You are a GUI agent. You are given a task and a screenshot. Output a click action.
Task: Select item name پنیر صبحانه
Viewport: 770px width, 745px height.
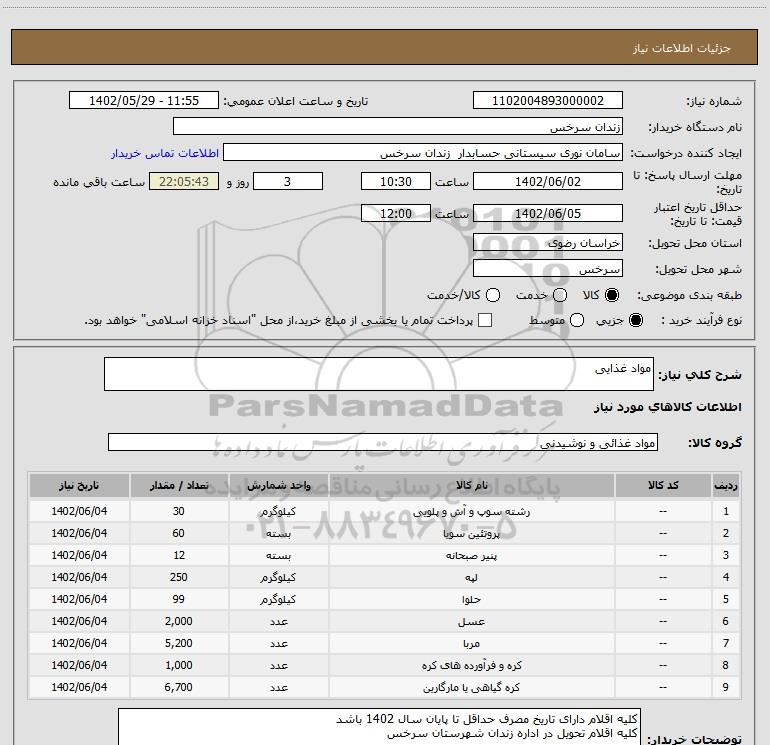(471, 555)
